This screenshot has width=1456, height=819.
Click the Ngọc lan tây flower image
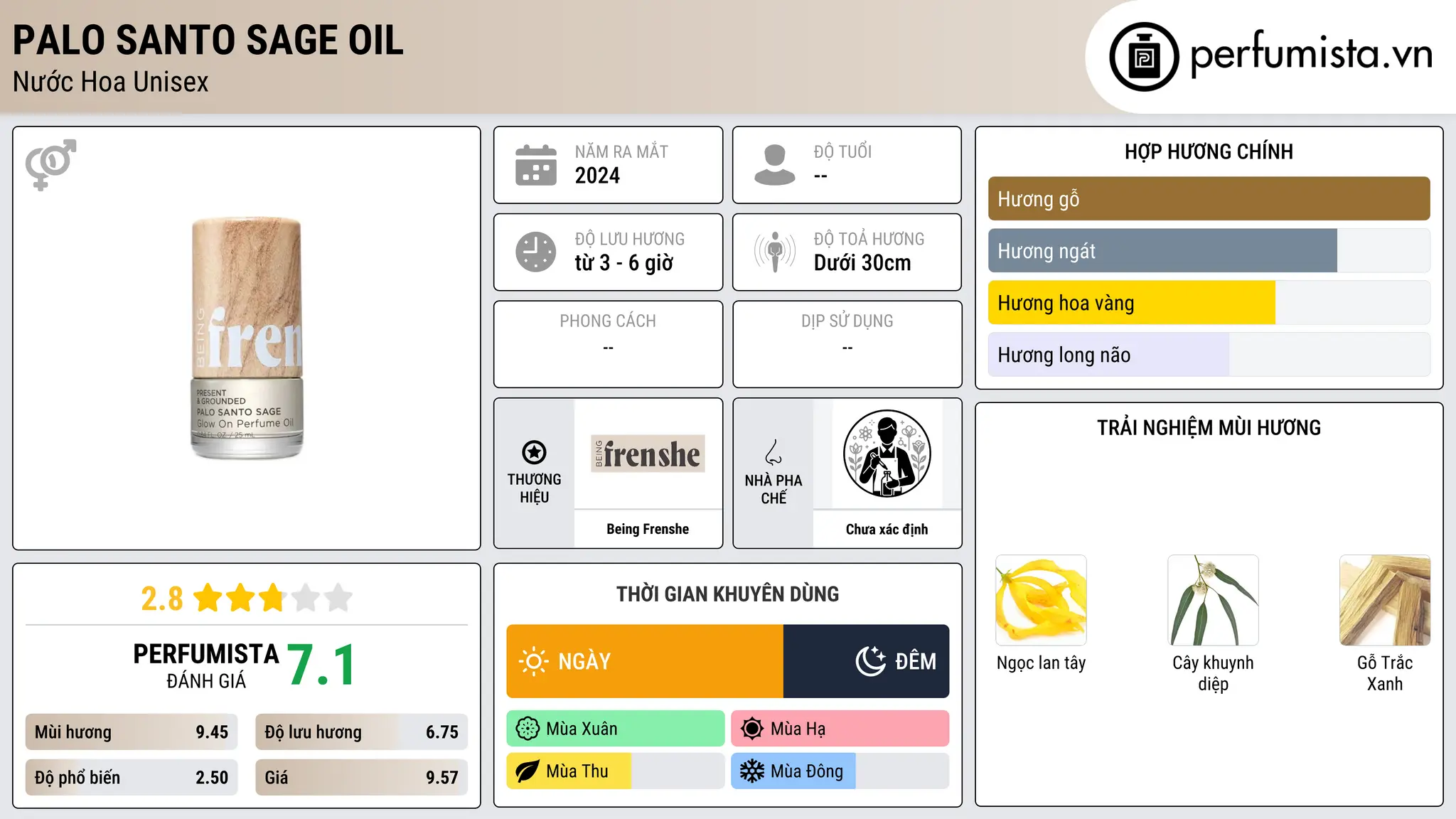click(1041, 600)
